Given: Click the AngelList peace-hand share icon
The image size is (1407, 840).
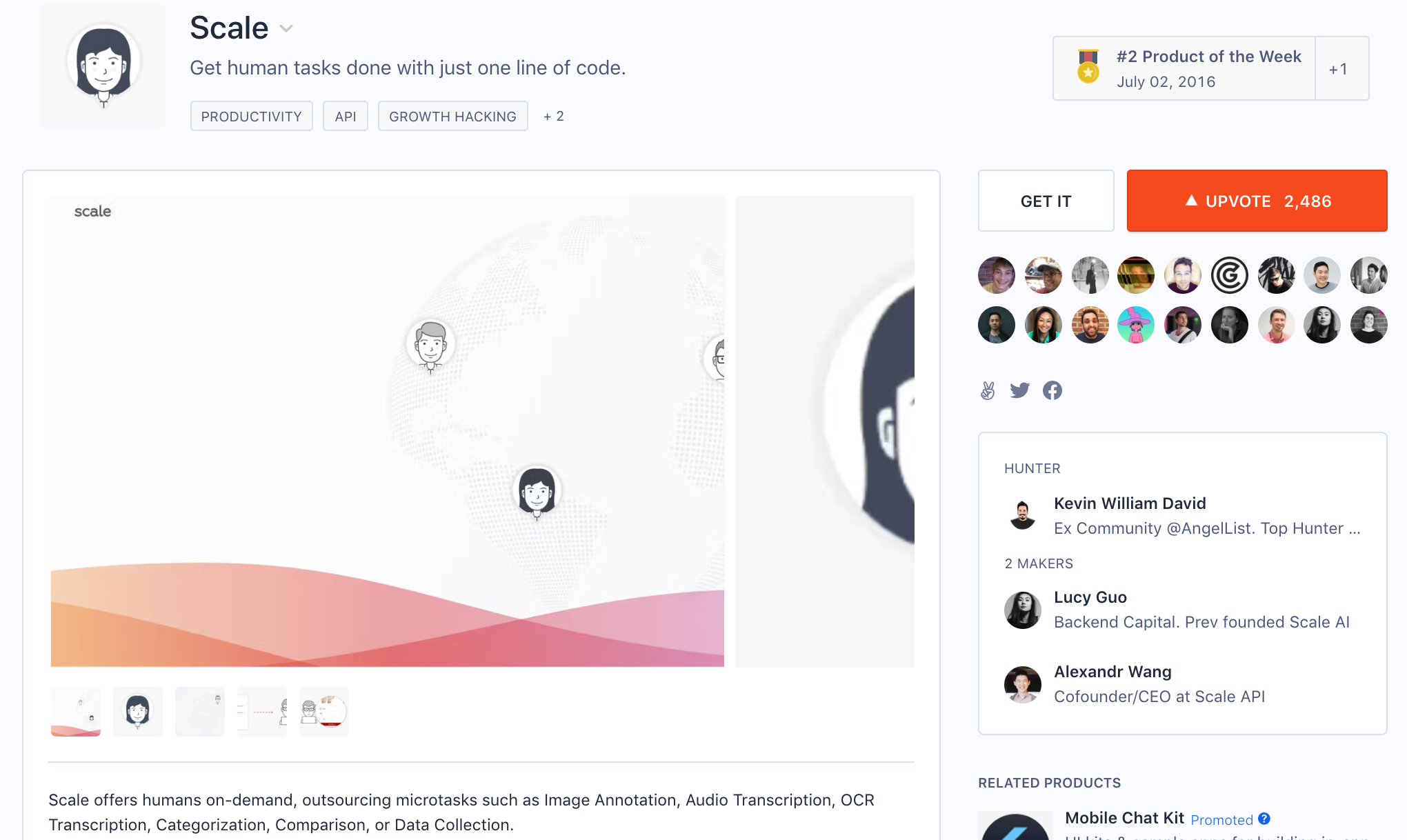Looking at the screenshot, I should point(988,390).
